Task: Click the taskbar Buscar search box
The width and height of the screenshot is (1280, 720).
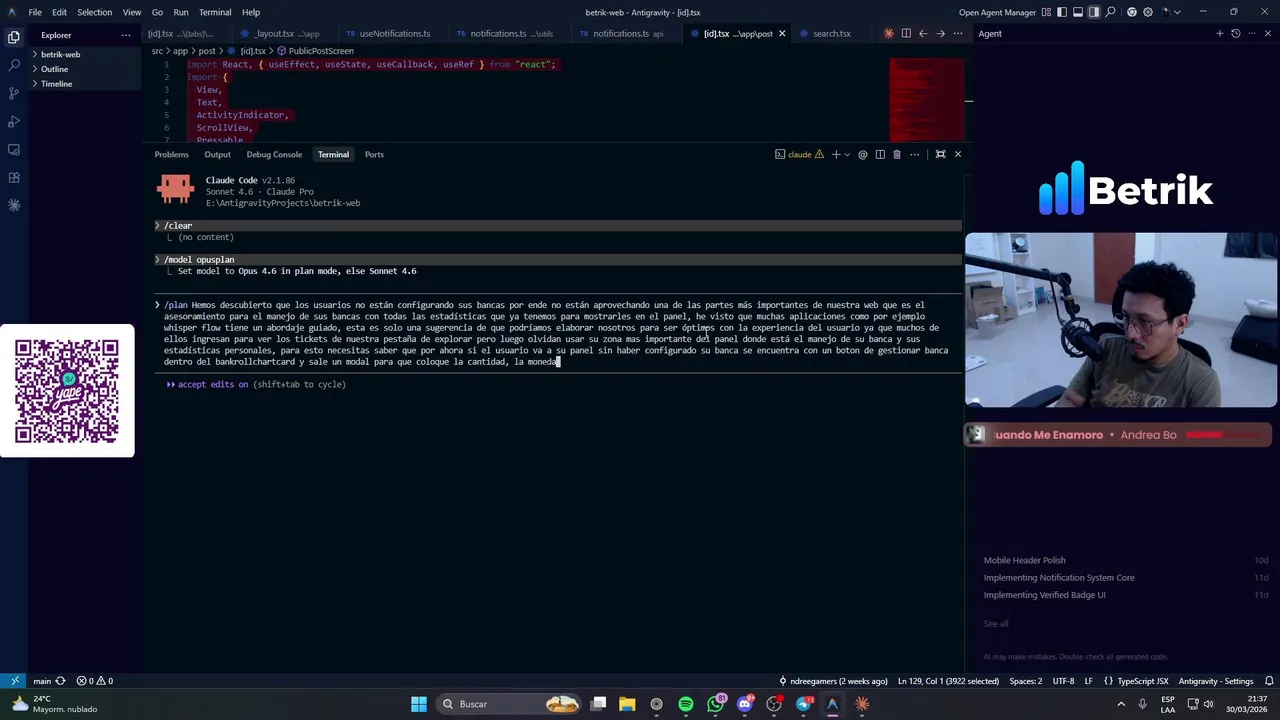Action: (510, 704)
